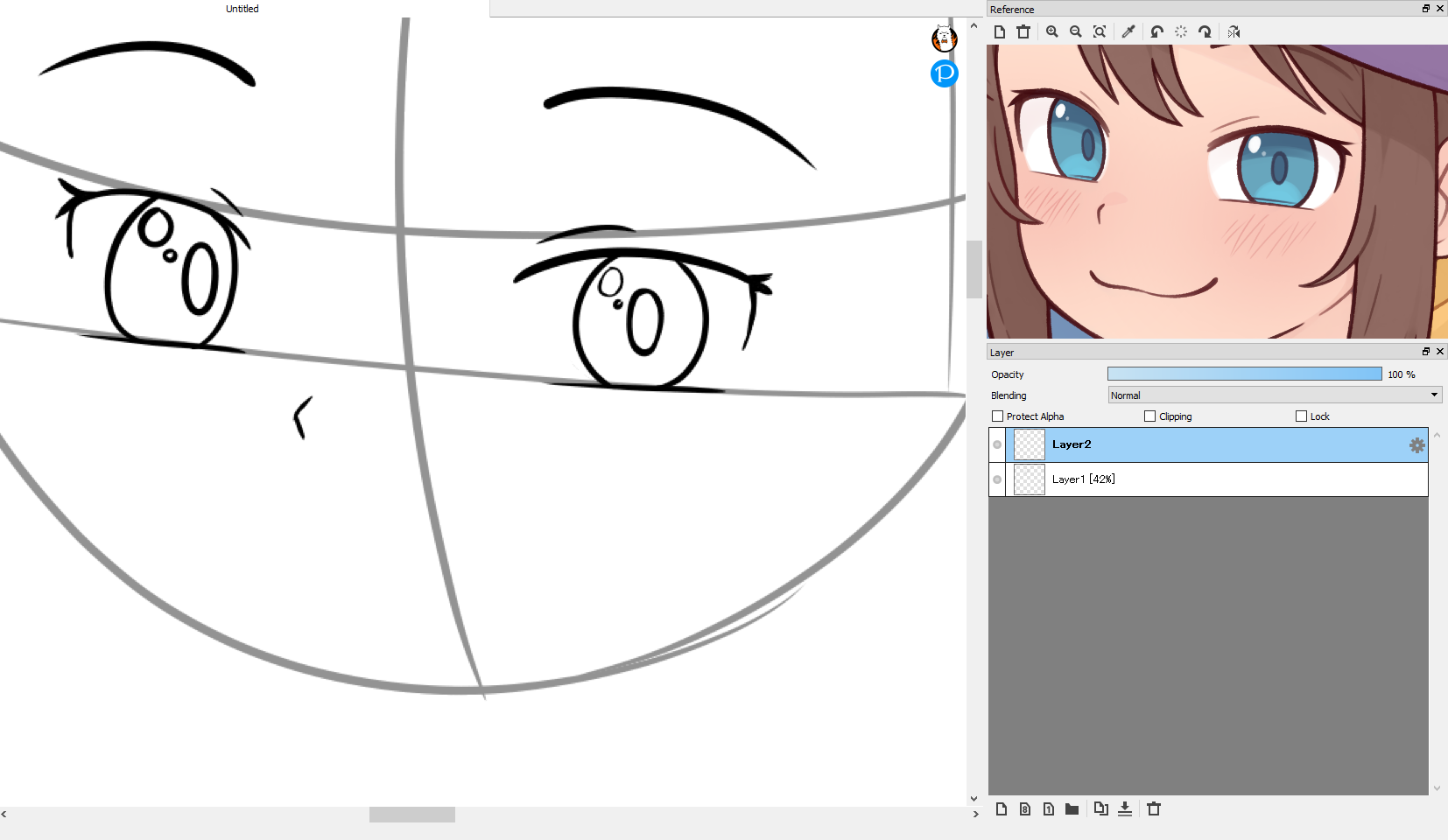
Task: Enable the layer Lock checkbox
Action: tap(1301, 416)
